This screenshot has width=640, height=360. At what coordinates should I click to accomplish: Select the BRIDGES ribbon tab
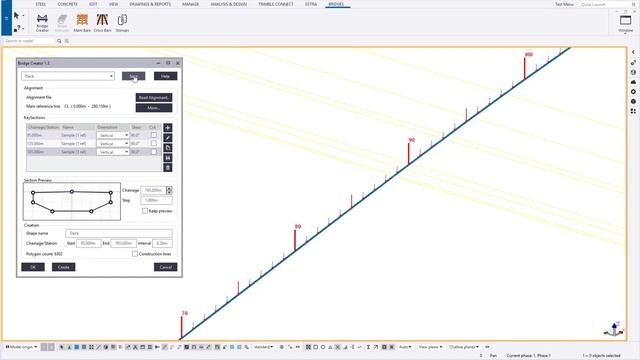coord(336,4)
